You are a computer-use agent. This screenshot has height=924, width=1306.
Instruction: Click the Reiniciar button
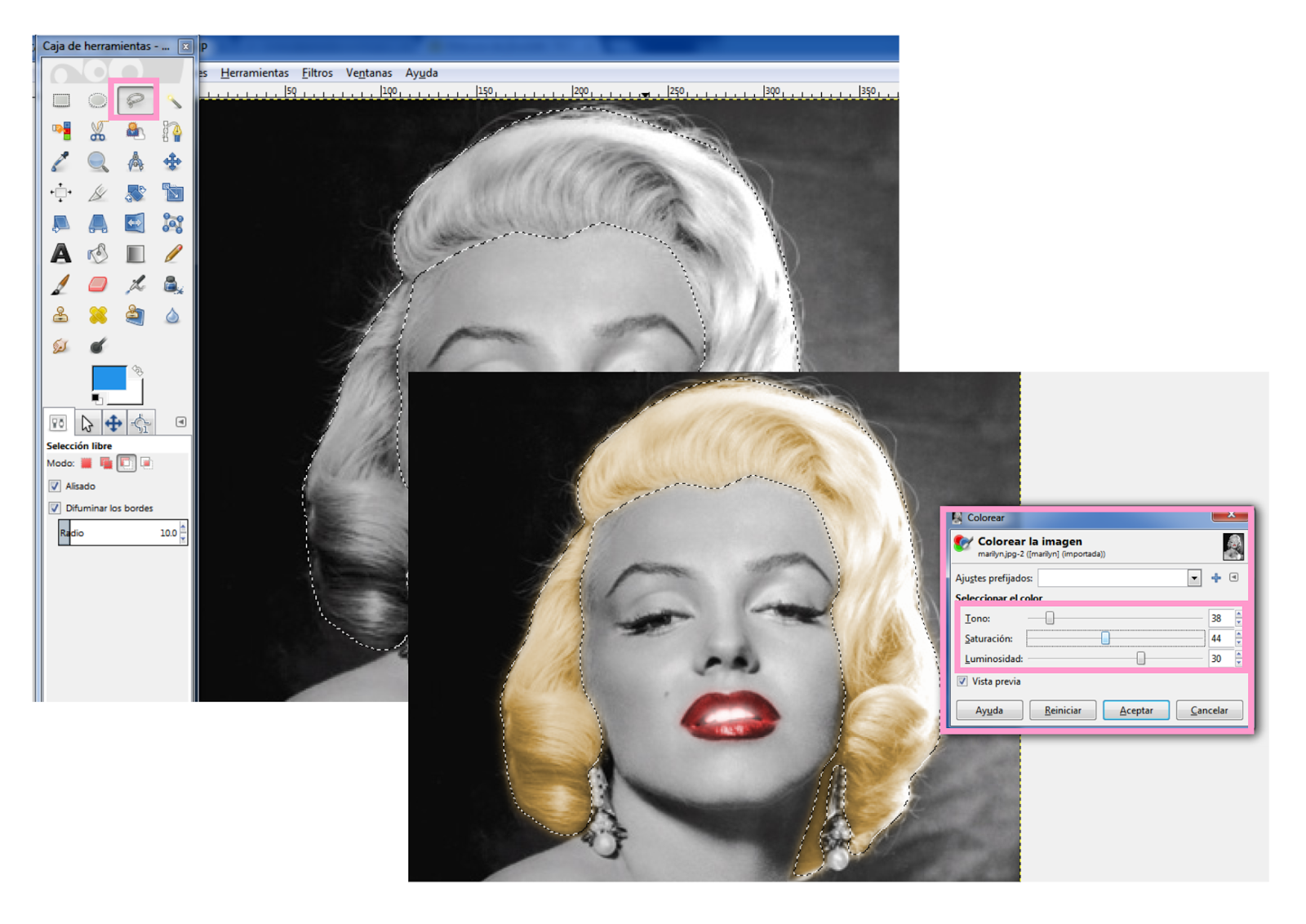click(x=1062, y=710)
